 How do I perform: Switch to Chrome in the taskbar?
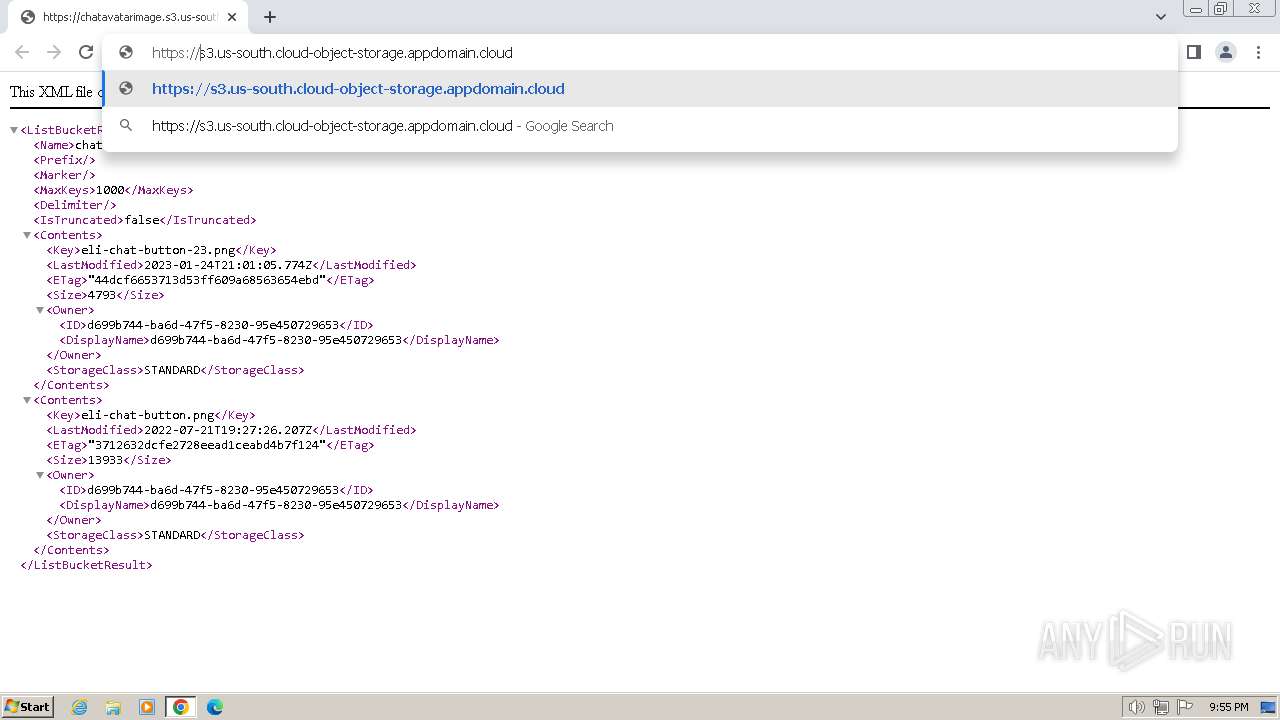click(181, 707)
